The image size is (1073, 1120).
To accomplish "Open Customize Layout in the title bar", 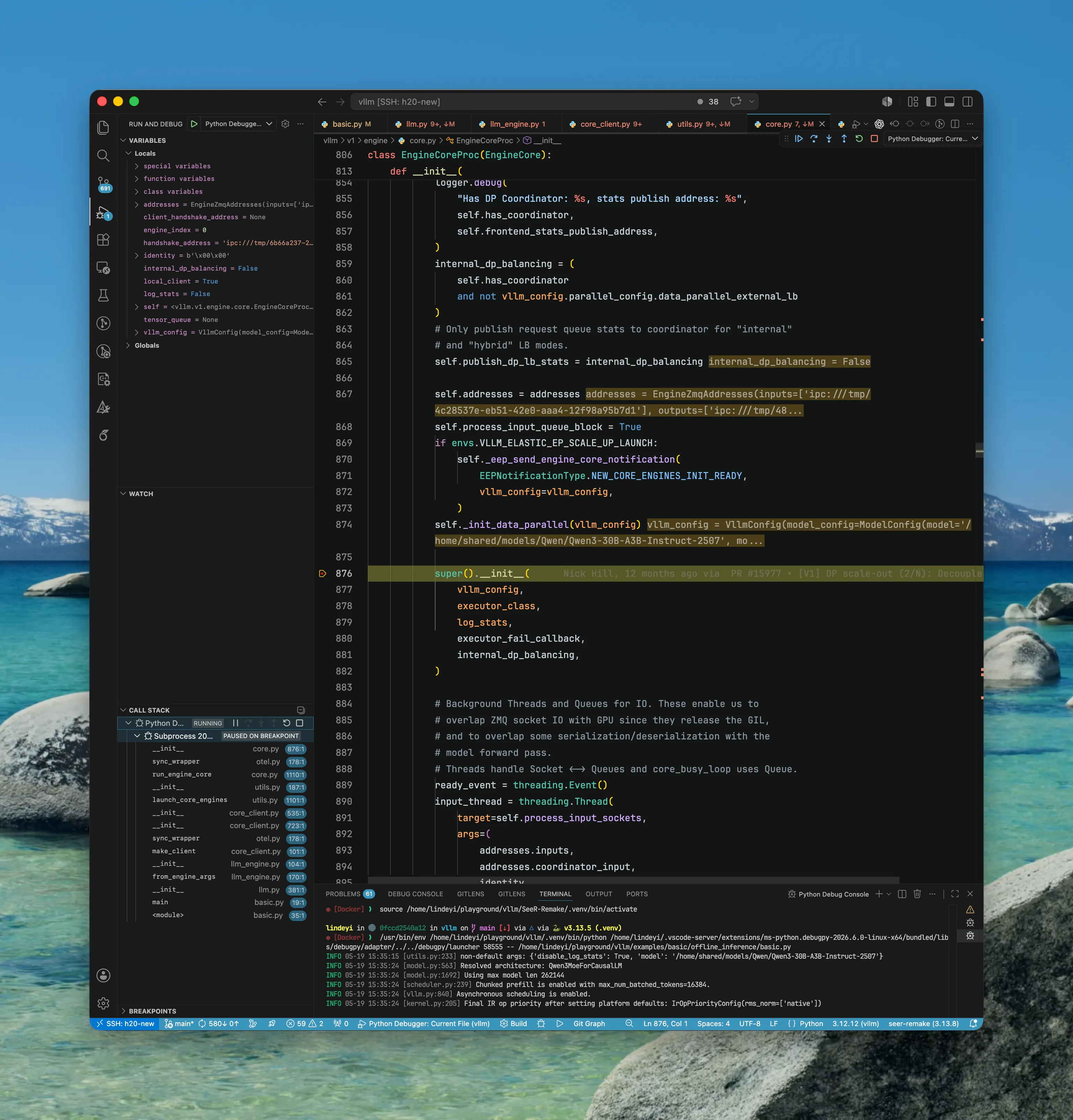I will 913,102.
